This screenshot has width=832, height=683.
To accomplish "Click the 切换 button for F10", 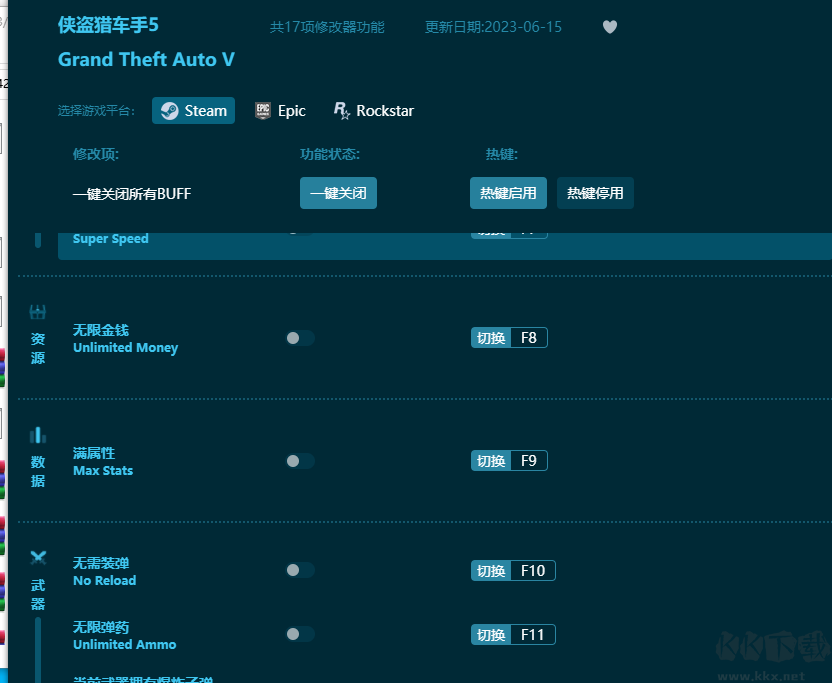I will tap(491, 570).
